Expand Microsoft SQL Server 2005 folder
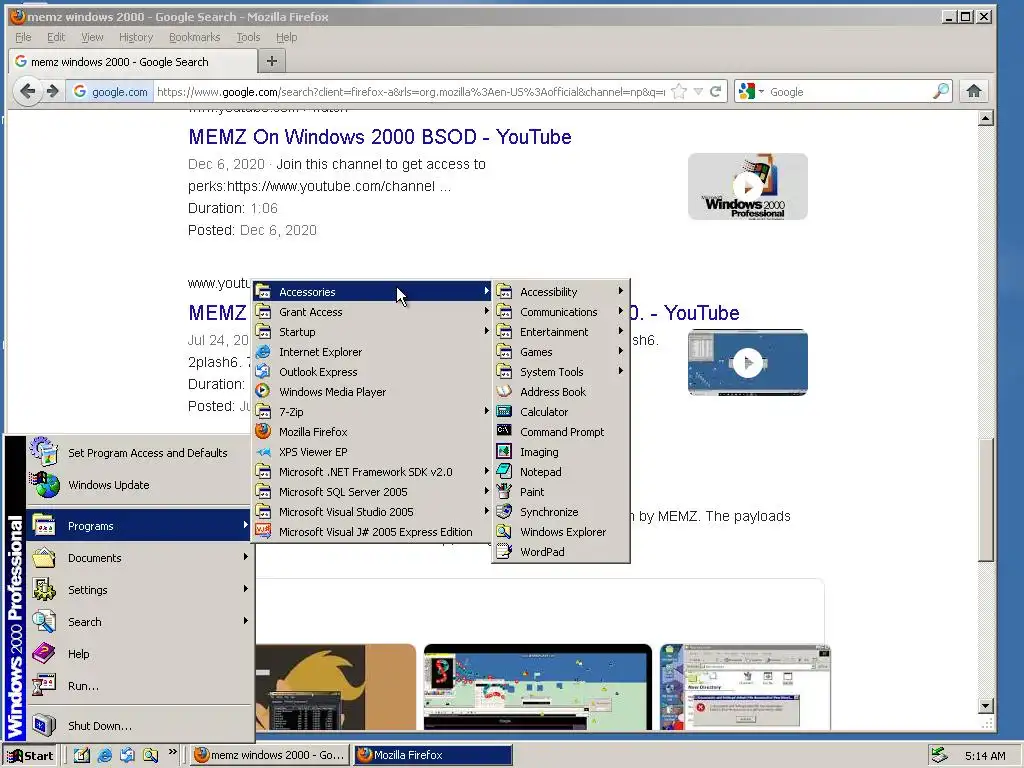Viewport: 1024px width, 768px height. 372,492
